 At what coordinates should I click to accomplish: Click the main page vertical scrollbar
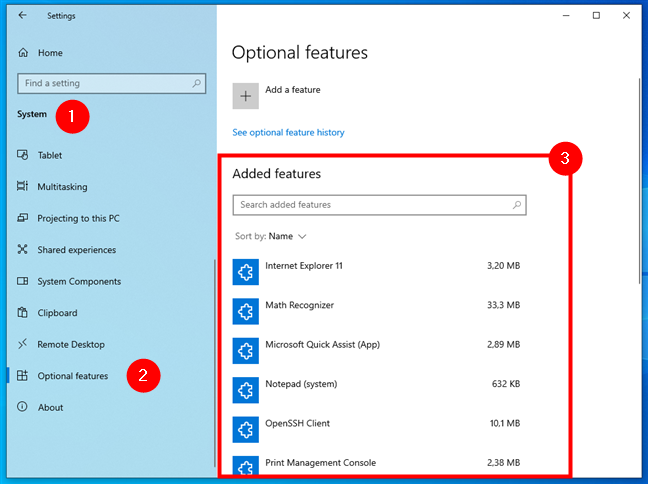[639, 181]
